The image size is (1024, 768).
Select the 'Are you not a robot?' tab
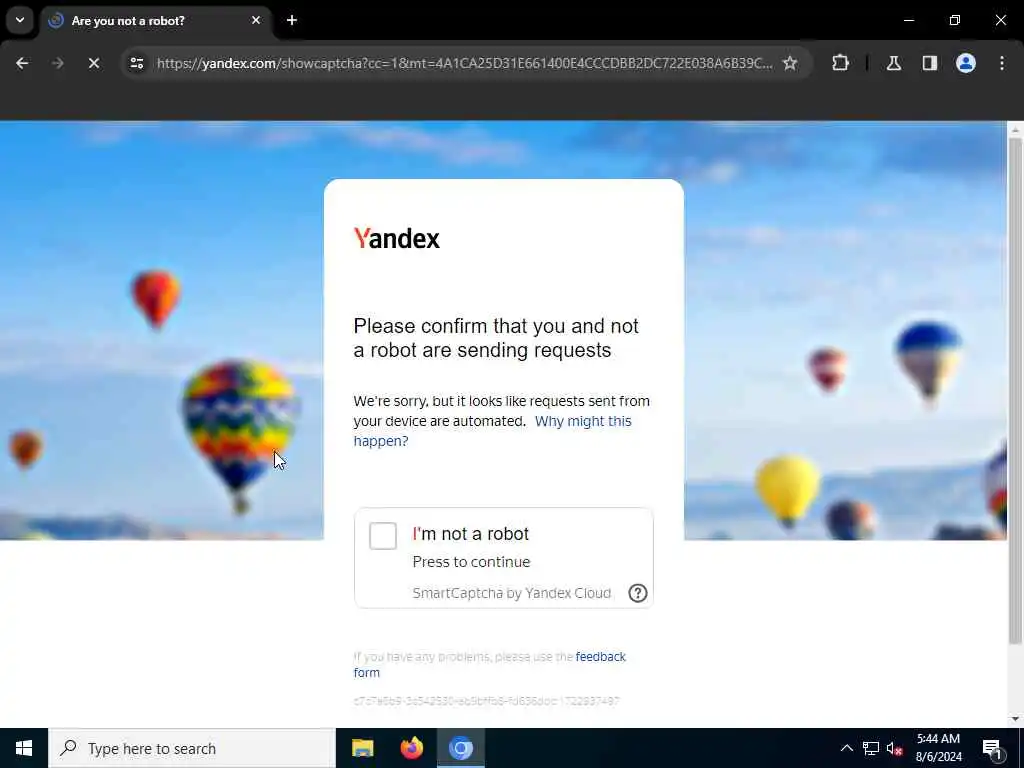point(155,21)
